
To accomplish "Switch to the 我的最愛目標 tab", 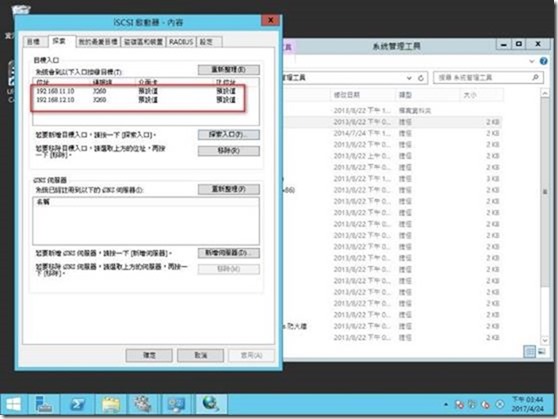I will click(98, 42).
